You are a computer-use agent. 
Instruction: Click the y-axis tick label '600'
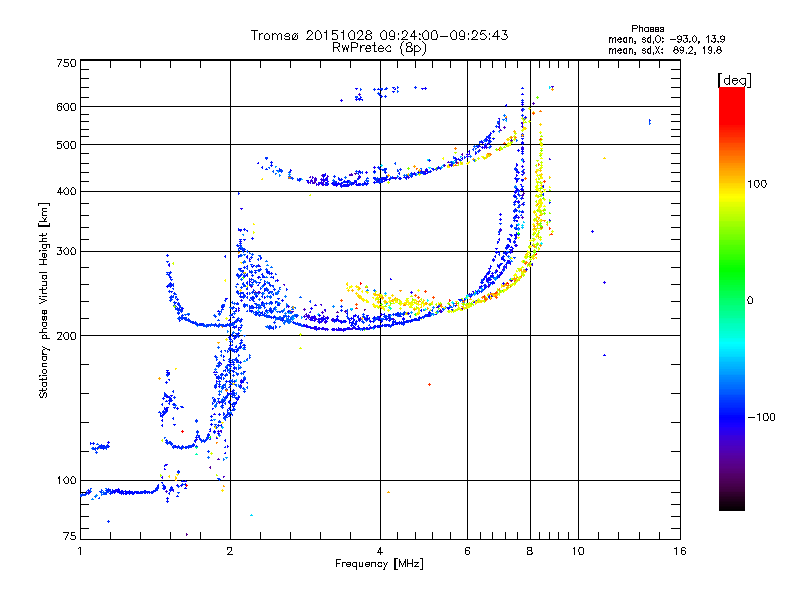[67, 107]
